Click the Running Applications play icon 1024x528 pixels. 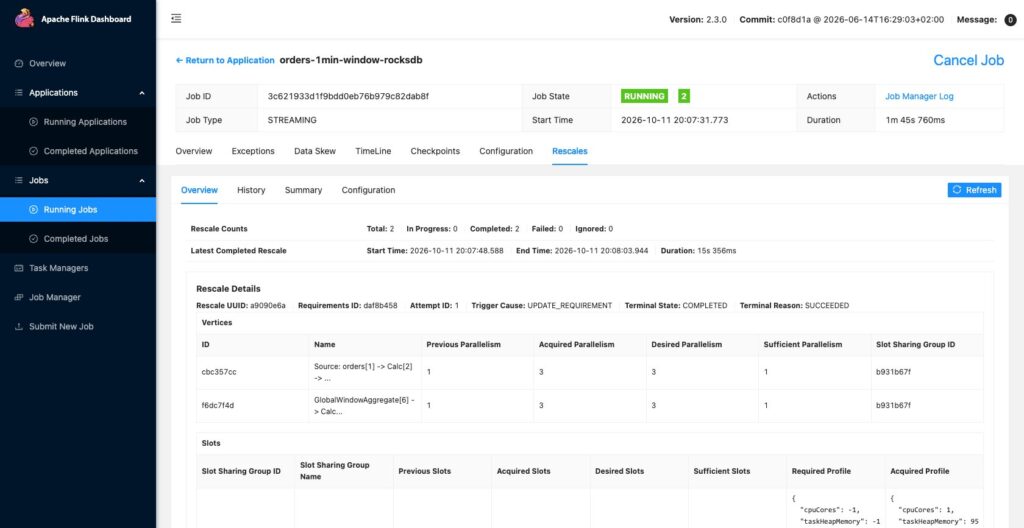pos(34,122)
